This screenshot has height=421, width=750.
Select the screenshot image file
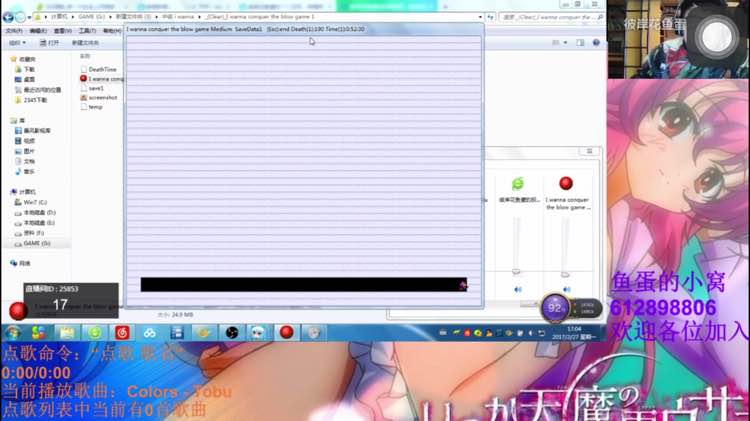pyautogui.click(x=99, y=98)
